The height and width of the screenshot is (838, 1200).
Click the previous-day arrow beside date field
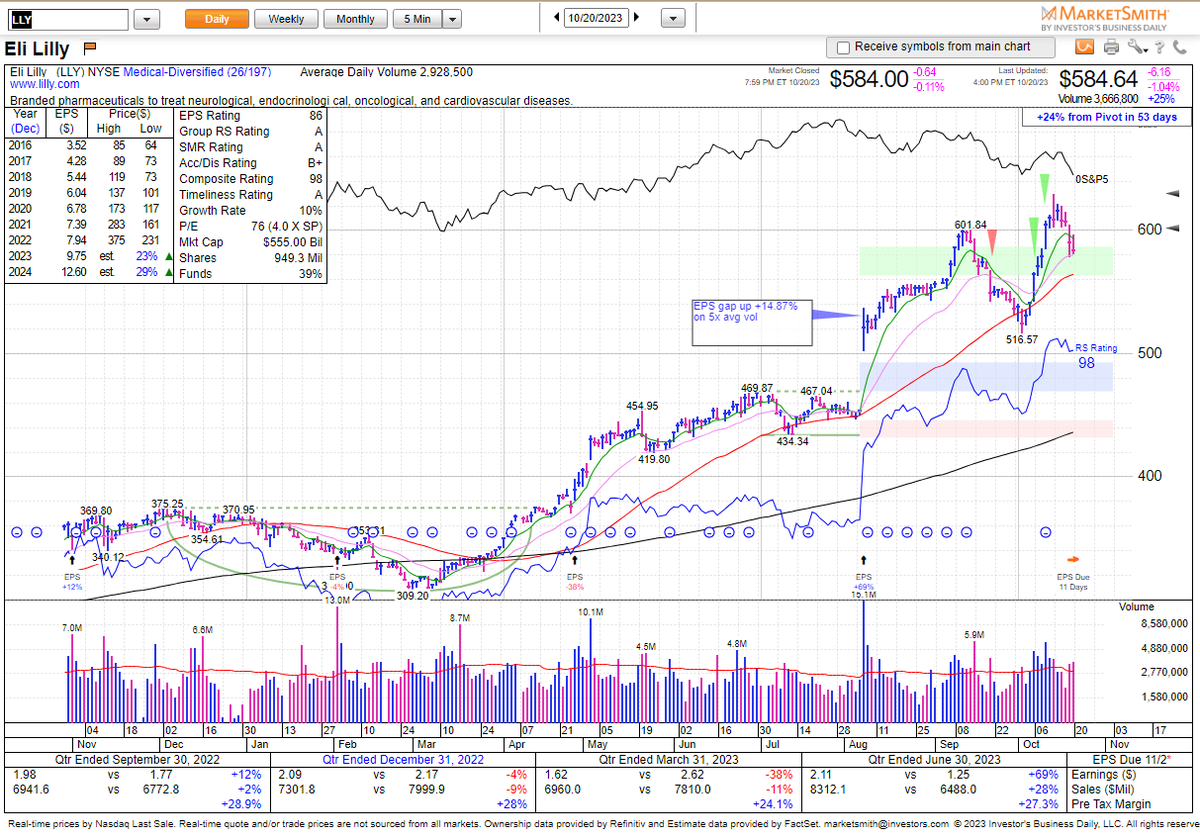[556, 17]
